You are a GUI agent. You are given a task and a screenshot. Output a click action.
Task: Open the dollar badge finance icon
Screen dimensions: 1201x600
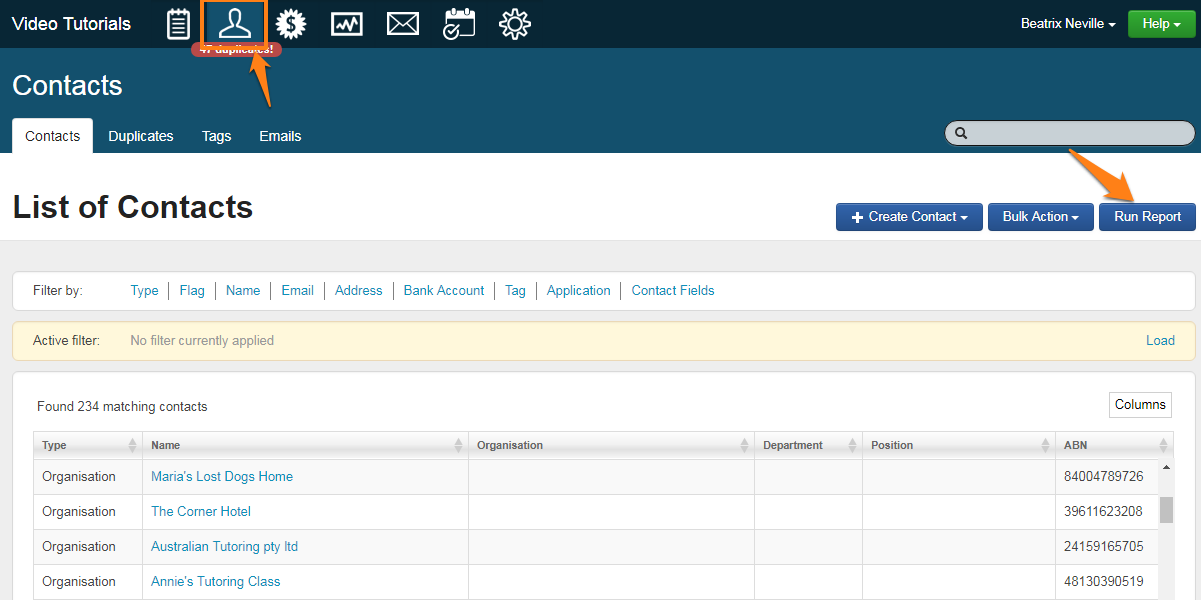click(291, 24)
